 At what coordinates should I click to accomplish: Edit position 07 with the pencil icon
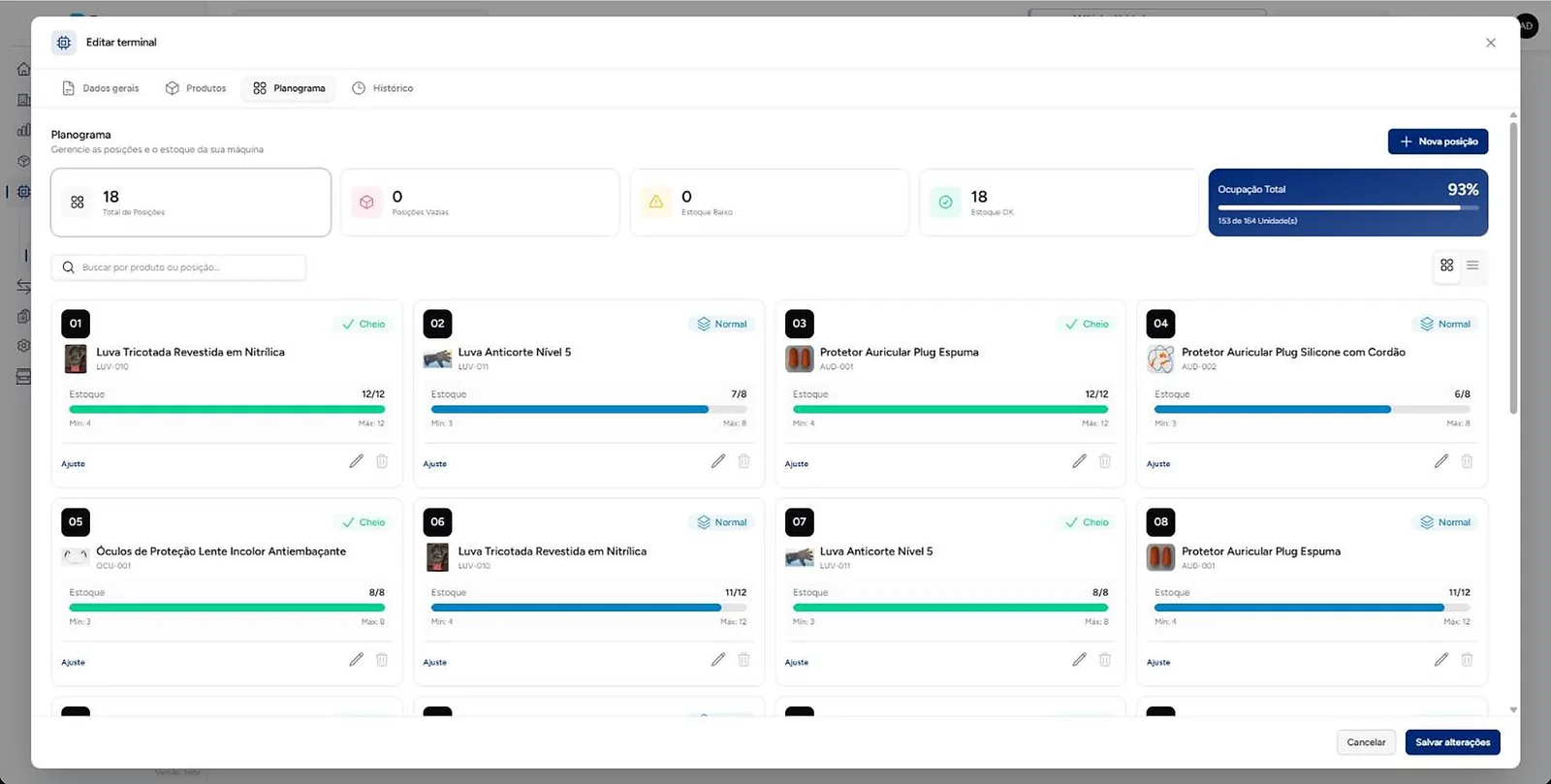(x=1080, y=659)
